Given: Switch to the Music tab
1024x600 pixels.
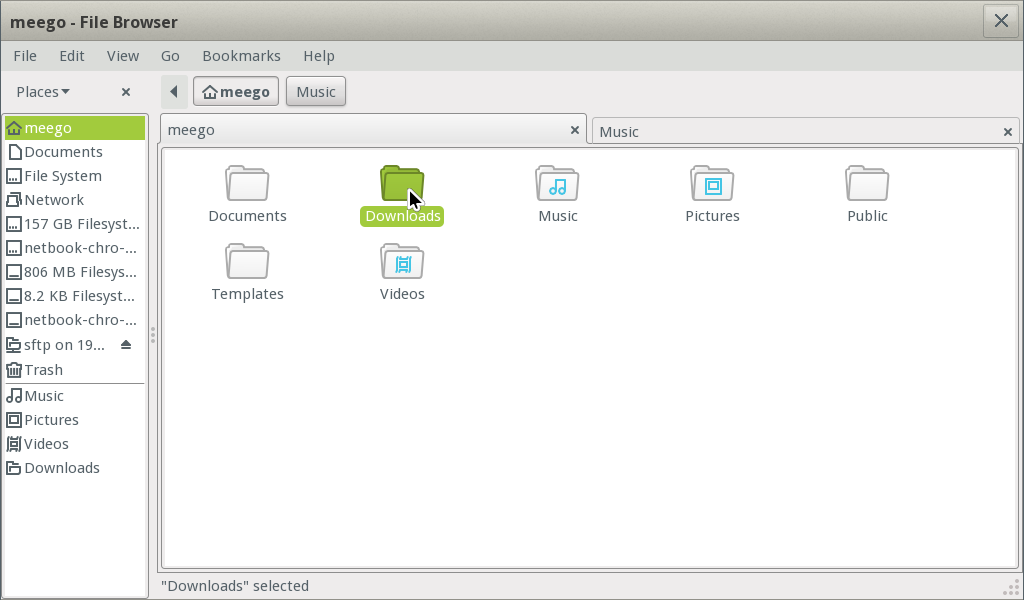Looking at the screenshot, I should coord(806,131).
